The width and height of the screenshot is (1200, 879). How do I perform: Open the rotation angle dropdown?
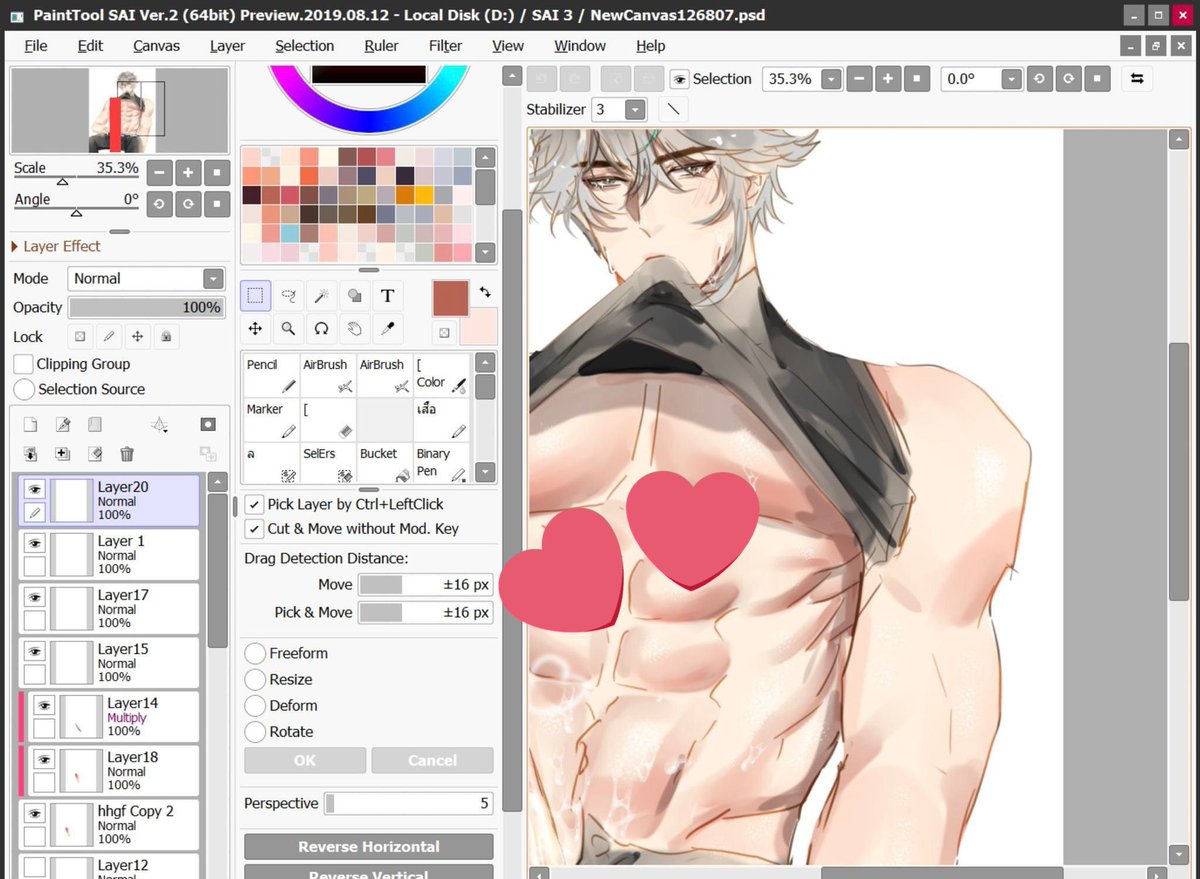[x=1011, y=79]
